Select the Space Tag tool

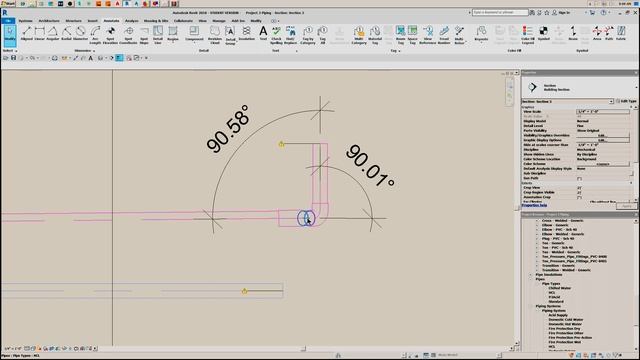click(413, 35)
